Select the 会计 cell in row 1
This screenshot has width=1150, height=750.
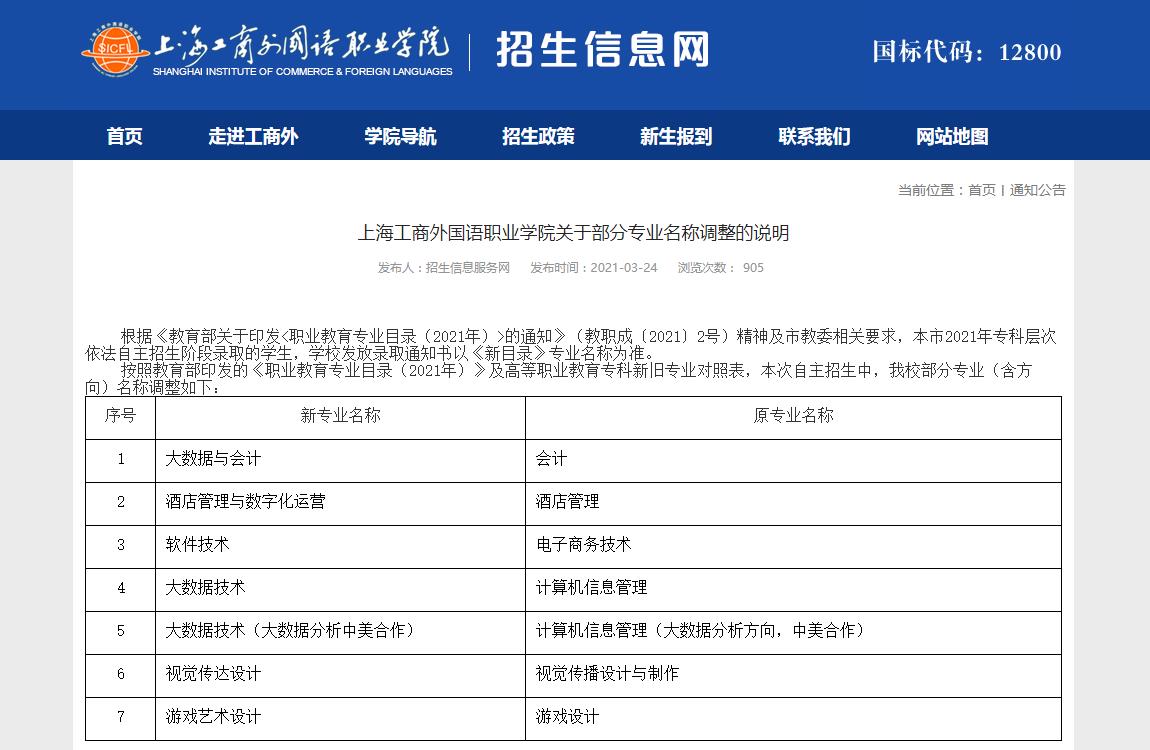(794, 461)
